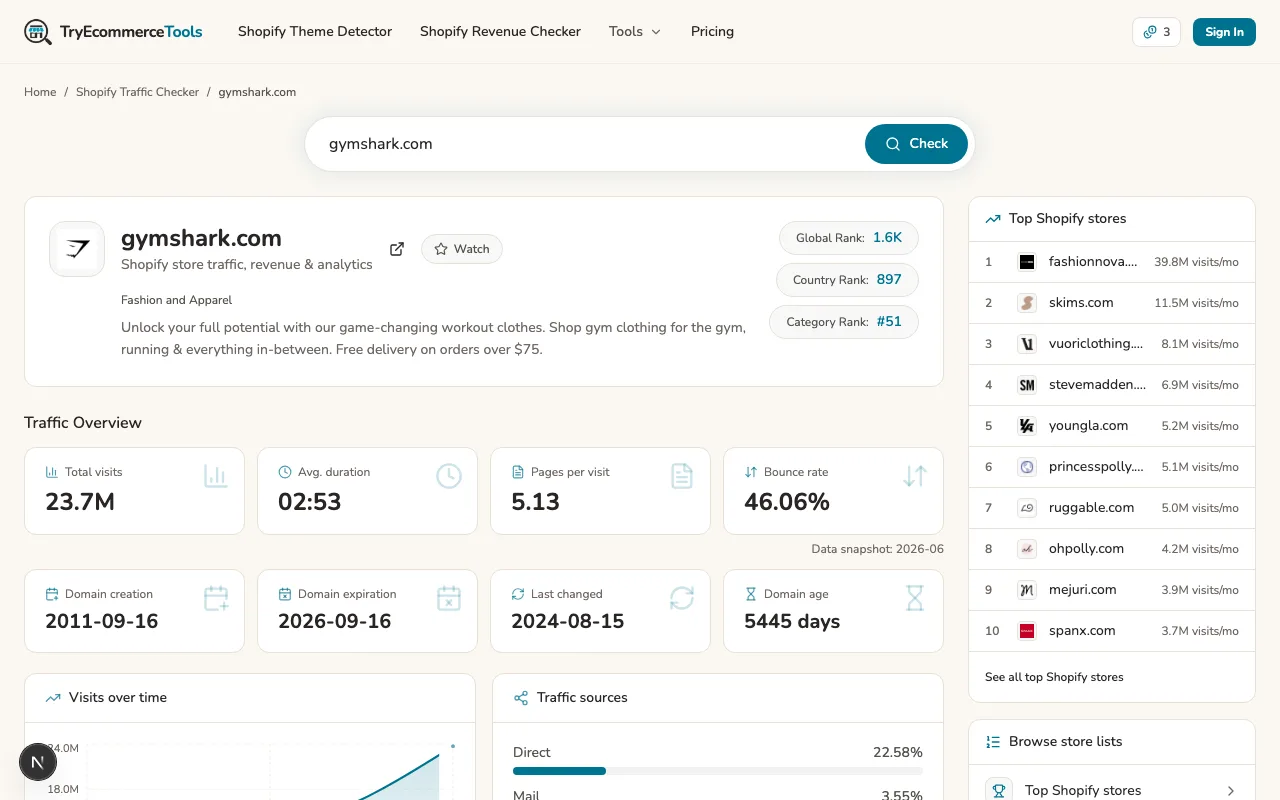Click the credits counter showing 3
This screenshot has width=1280, height=800.
pos(1156,32)
